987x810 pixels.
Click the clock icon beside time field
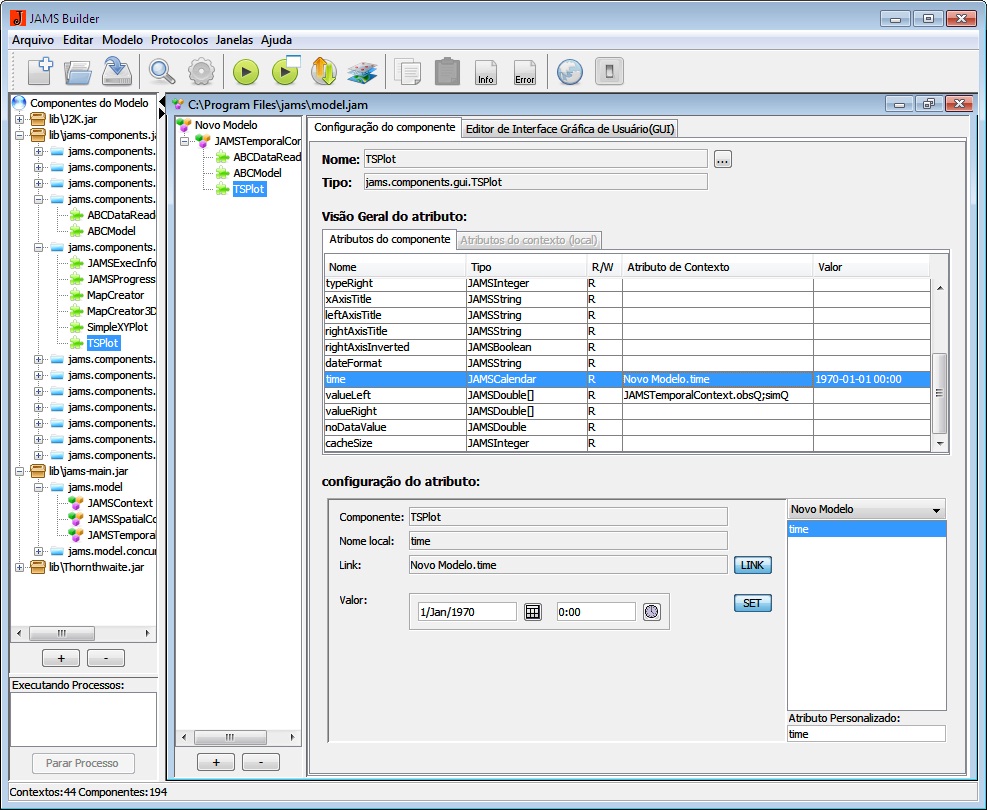pyautogui.click(x=652, y=612)
